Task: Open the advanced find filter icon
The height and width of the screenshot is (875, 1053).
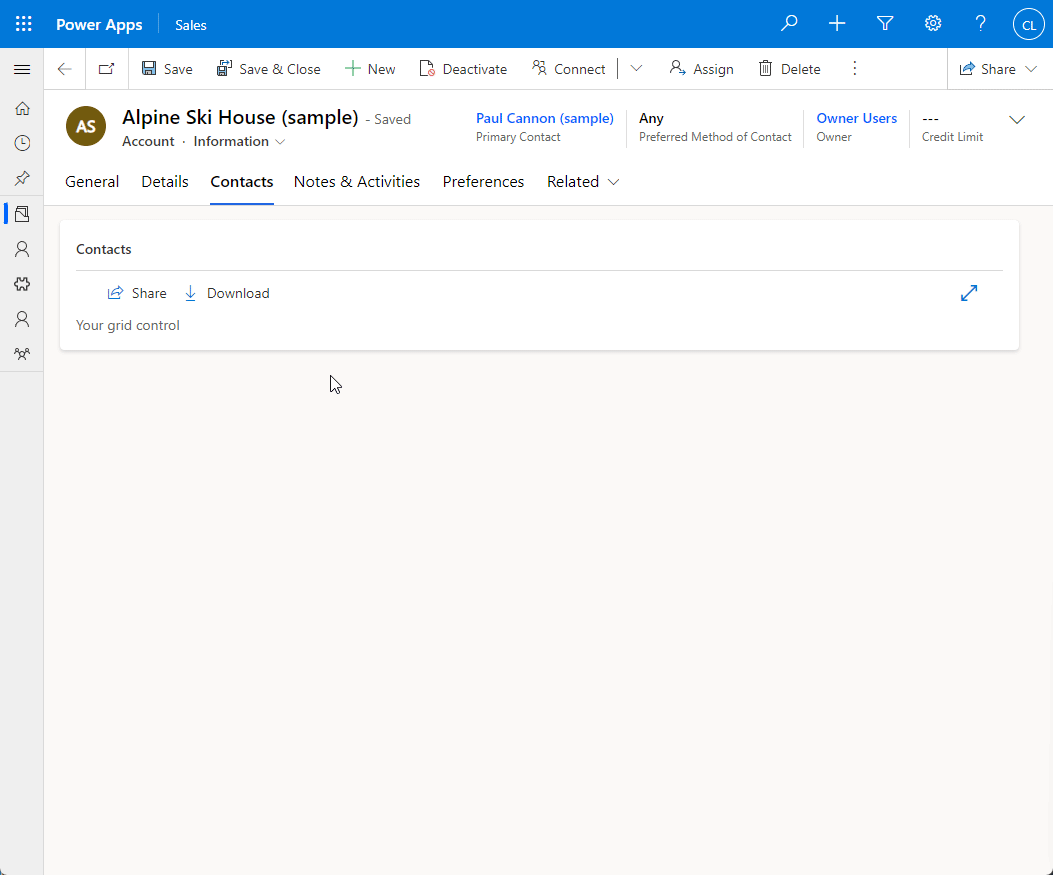Action: [x=885, y=24]
